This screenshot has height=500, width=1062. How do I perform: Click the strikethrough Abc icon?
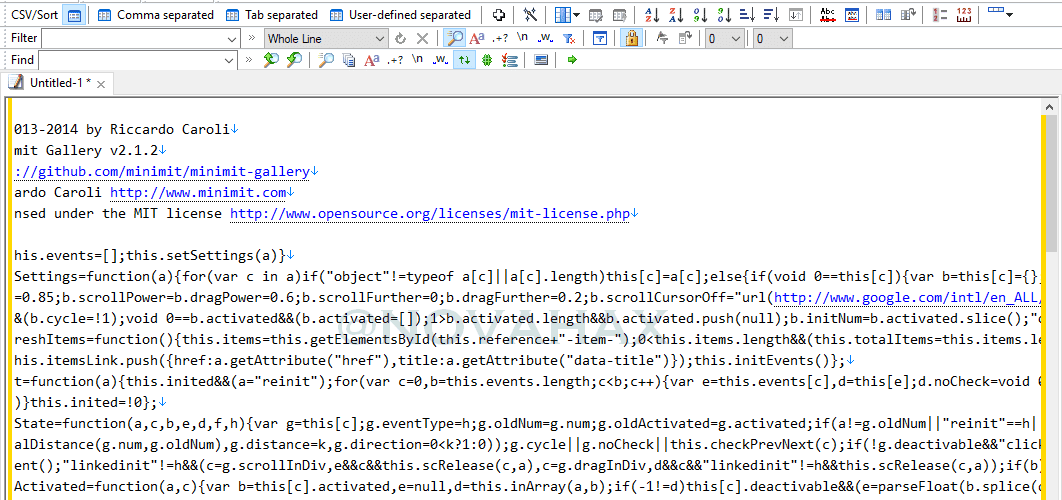click(x=827, y=14)
